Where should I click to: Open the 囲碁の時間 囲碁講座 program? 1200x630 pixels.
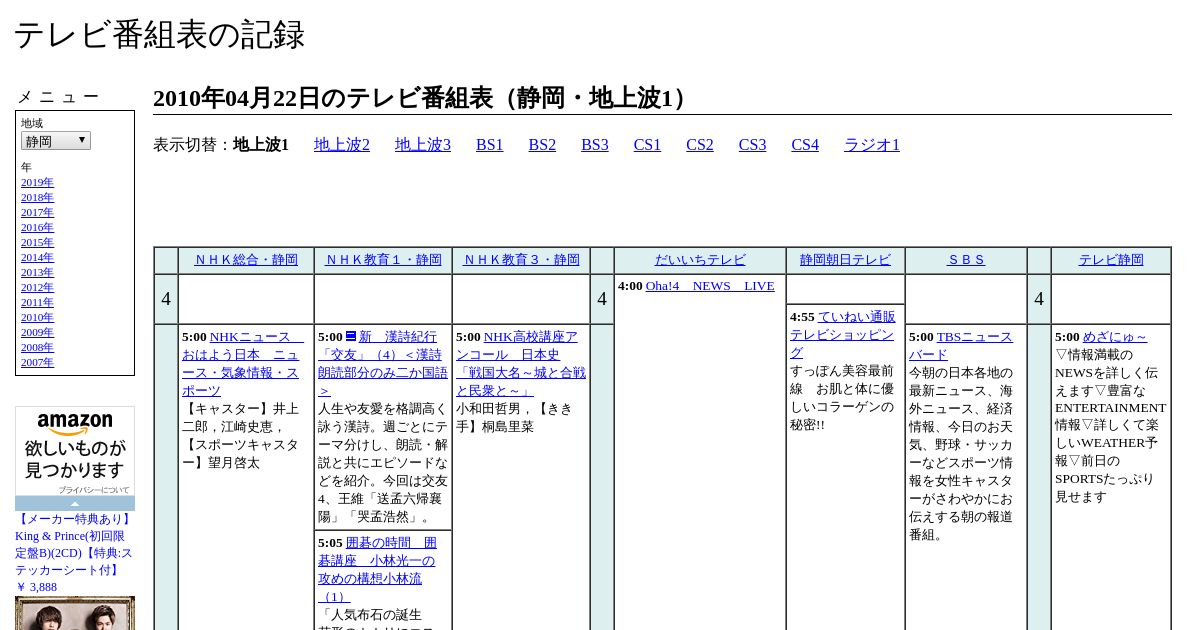378,570
